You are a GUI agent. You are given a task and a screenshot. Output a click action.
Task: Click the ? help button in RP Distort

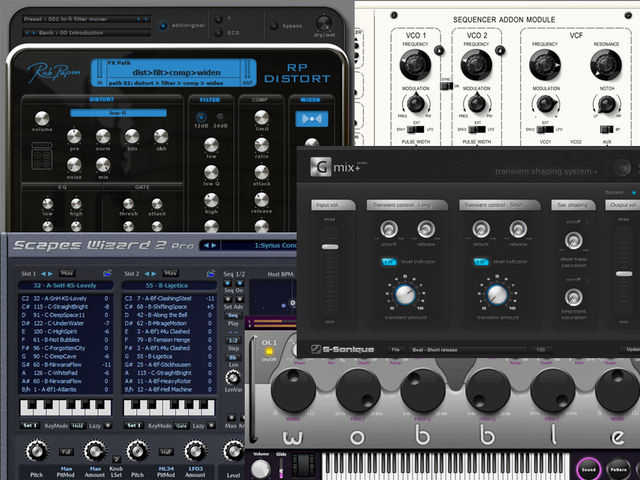pos(219,19)
